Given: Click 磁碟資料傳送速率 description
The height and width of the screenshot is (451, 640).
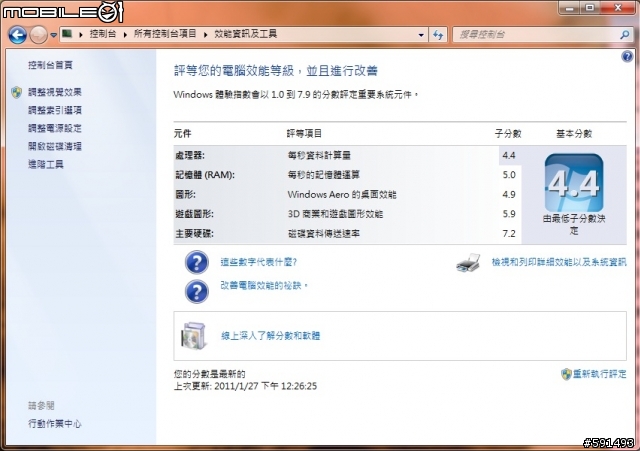Looking at the screenshot, I should point(324,234).
